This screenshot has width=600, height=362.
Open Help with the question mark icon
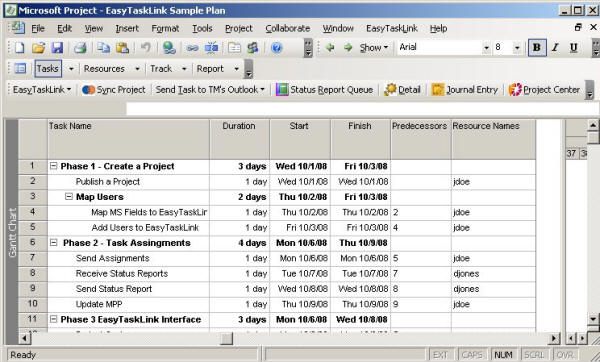click(x=276, y=48)
